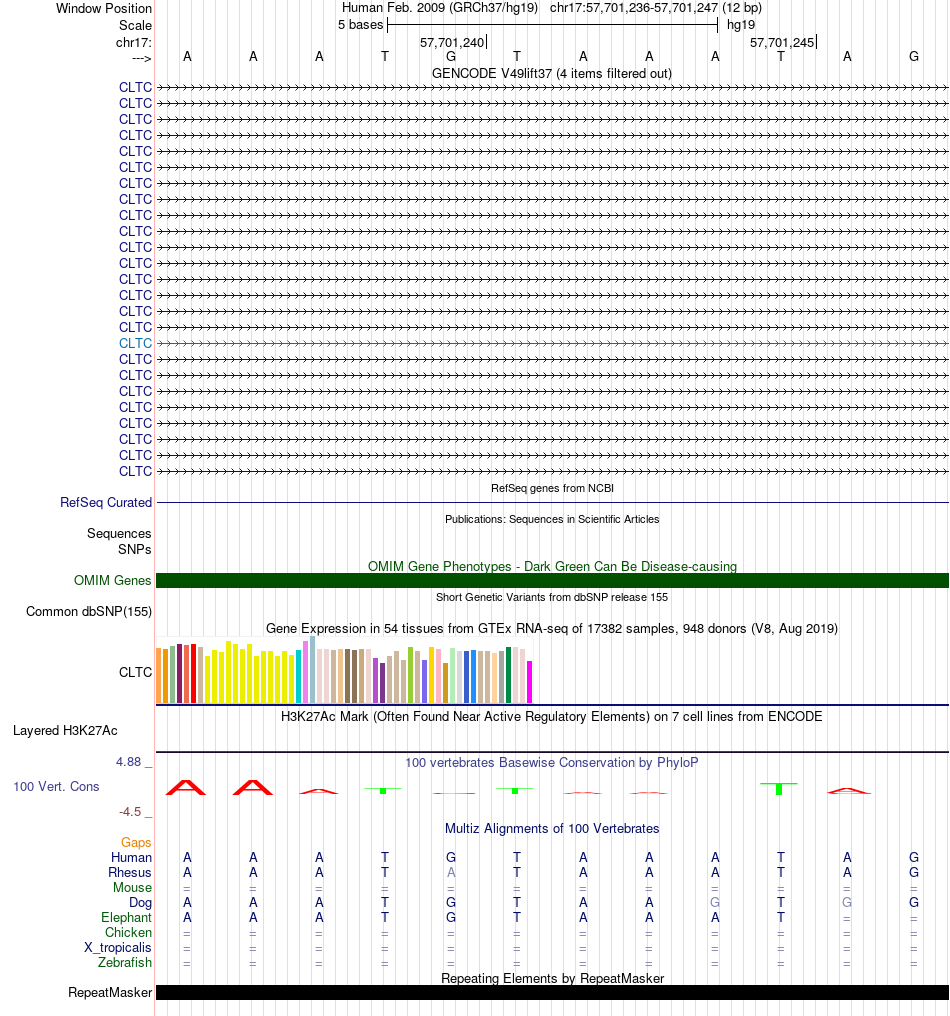Viewport: 950px width, 1016px height.
Task: Select the Dog alignment row label
Action: click(x=140, y=903)
